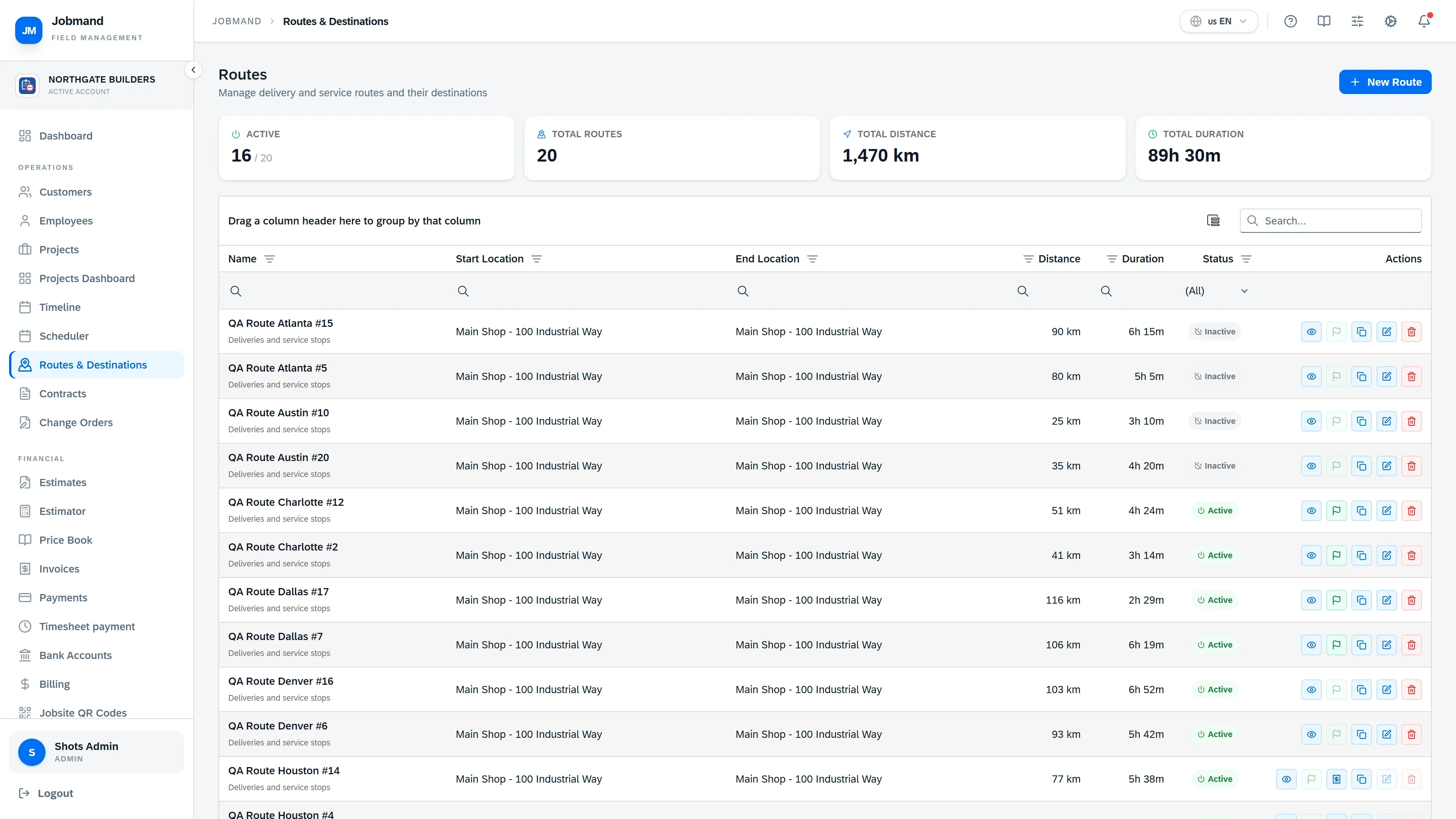Click flag icon for QA Route Charlotte #12
Screen dimensions: 1456x819
click(x=1336, y=510)
